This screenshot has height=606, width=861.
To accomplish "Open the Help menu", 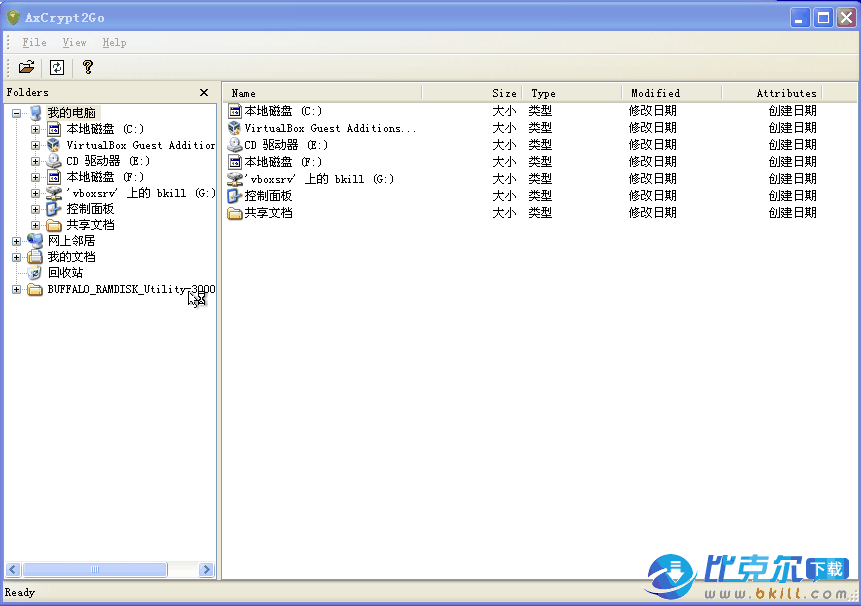I will click(x=114, y=43).
